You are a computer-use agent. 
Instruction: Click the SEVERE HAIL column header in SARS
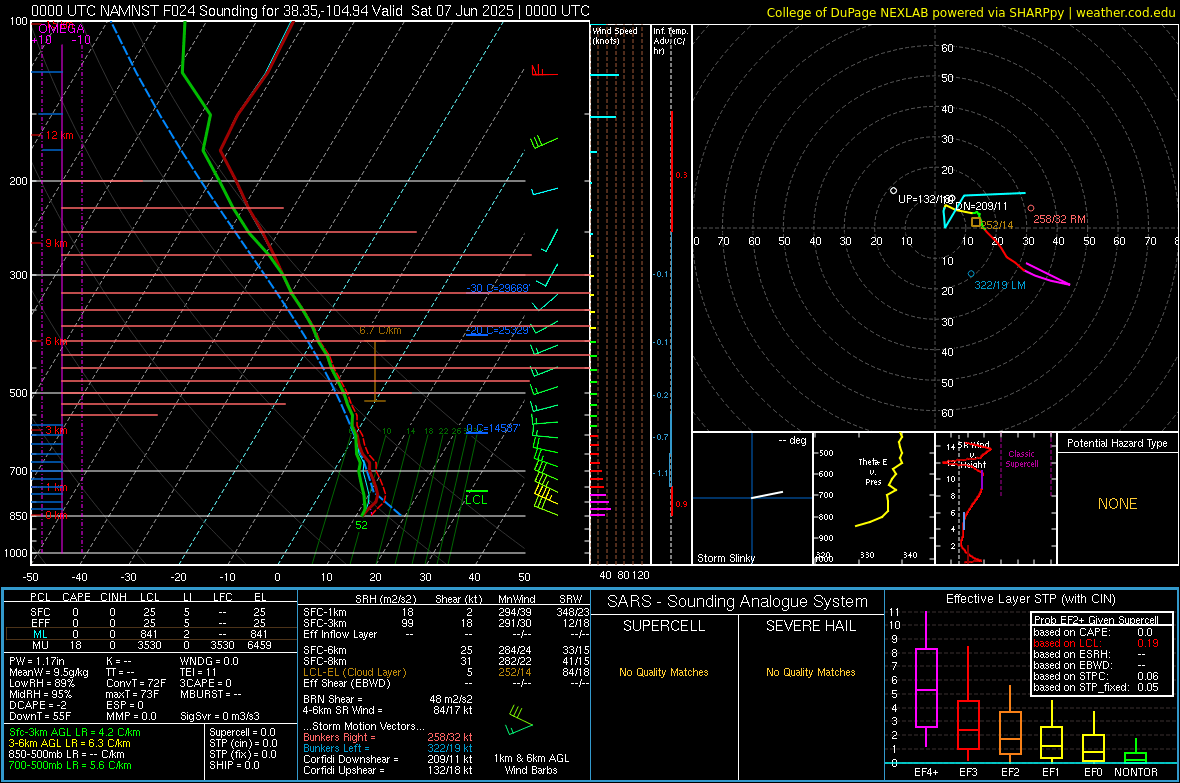pos(810,626)
